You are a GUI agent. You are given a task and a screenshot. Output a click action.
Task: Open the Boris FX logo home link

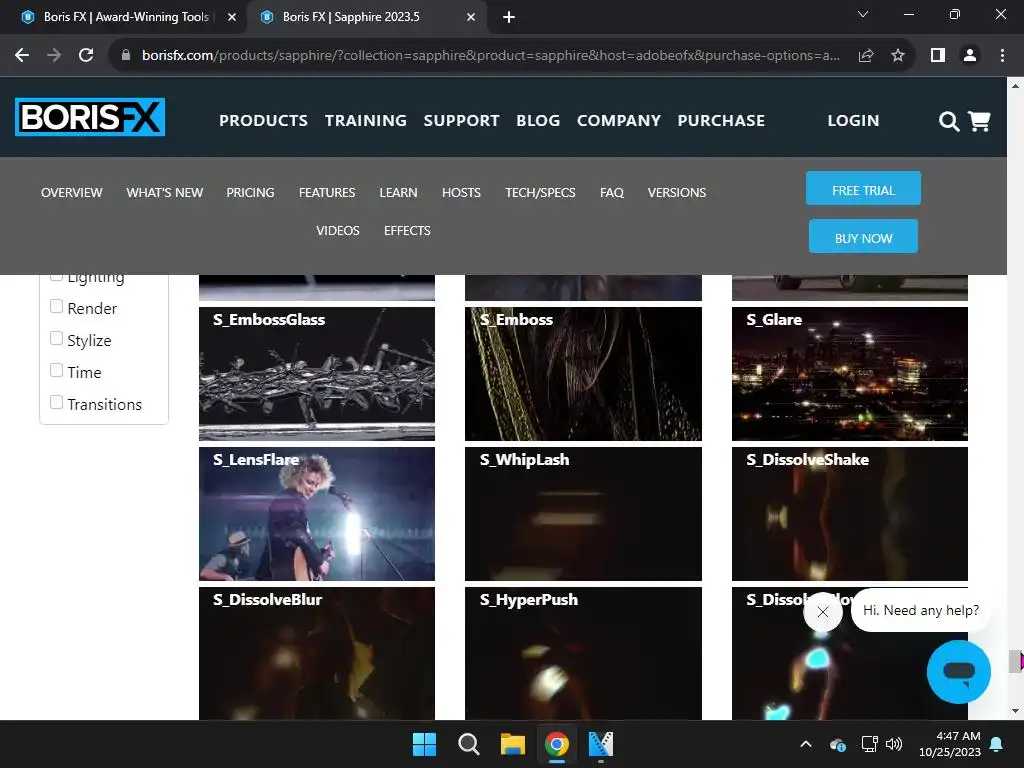coord(90,117)
